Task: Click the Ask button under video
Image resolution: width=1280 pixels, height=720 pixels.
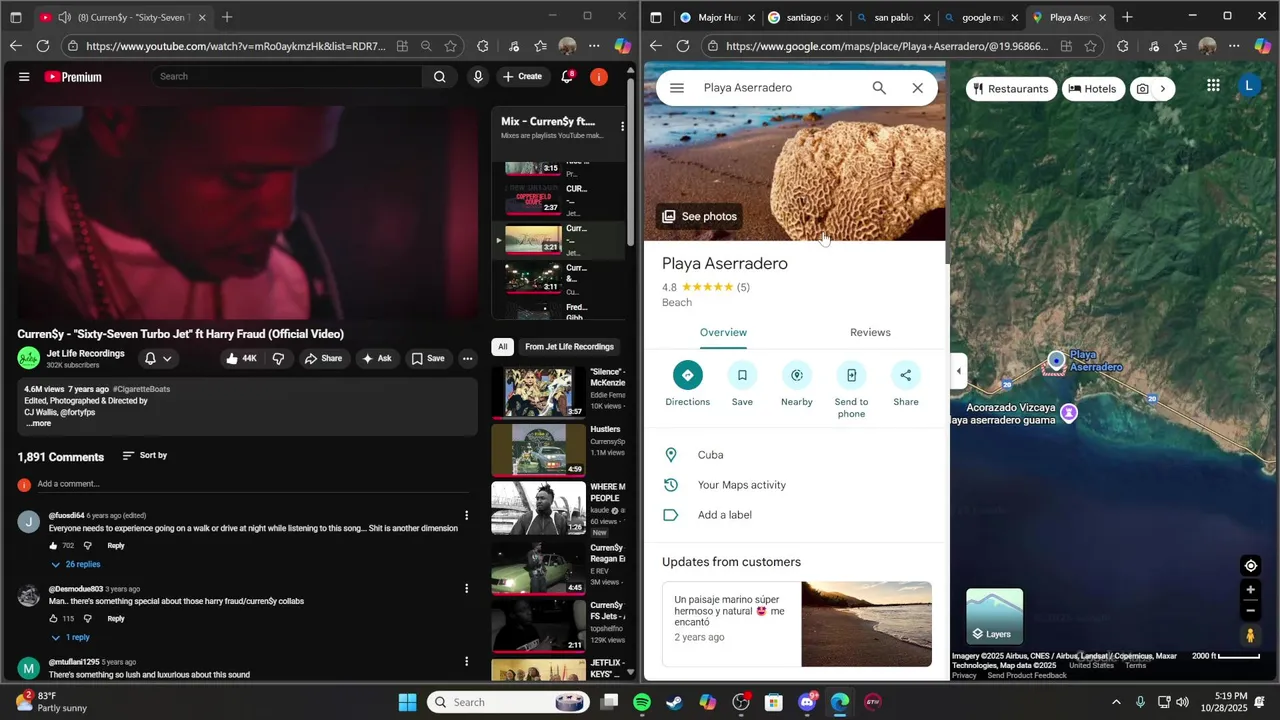Action: pos(376,358)
